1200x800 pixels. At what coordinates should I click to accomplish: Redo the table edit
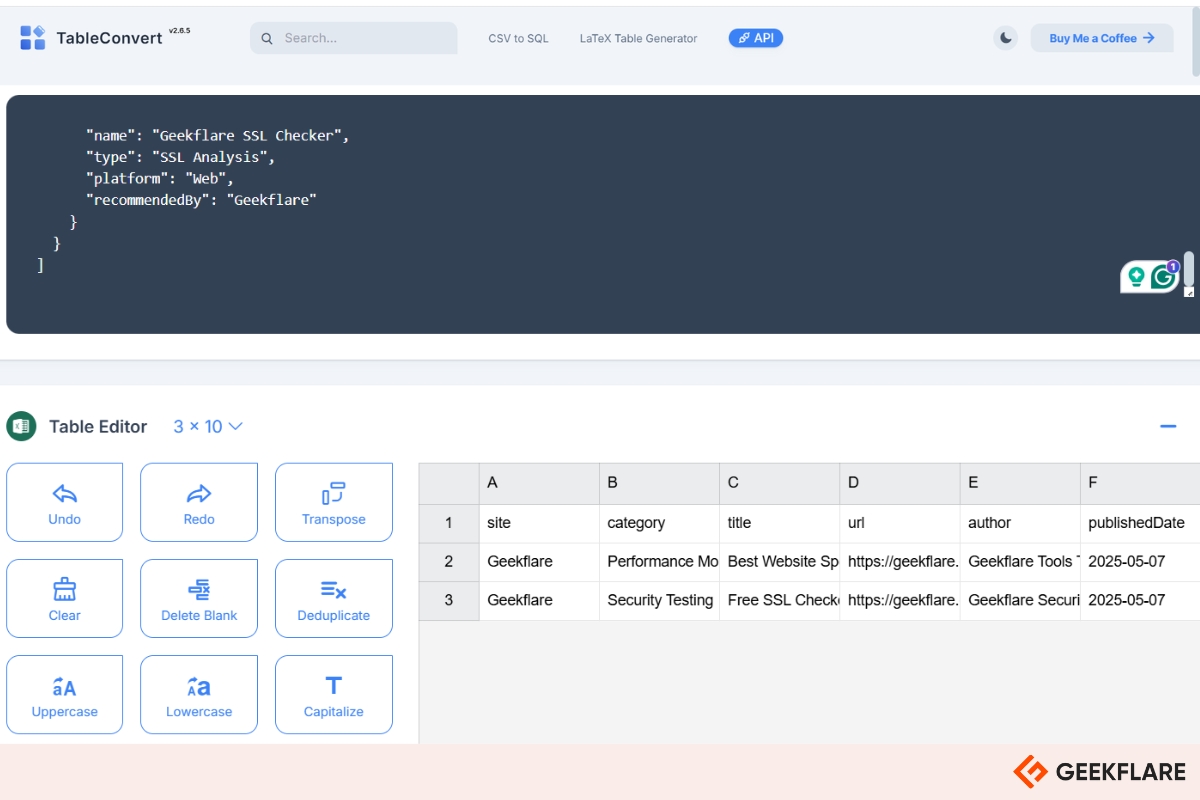click(199, 502)
